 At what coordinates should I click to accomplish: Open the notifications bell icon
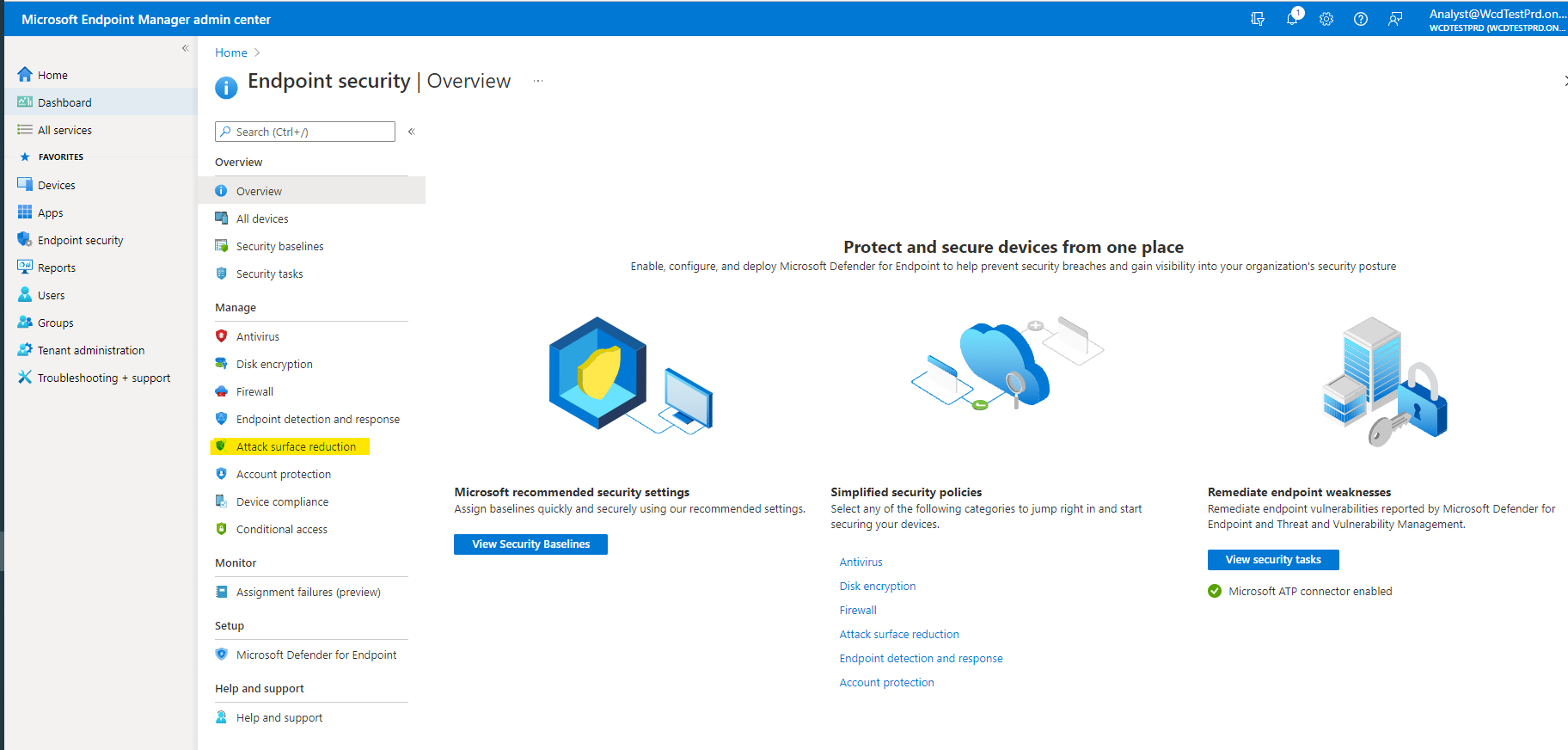[x=1292, y=19]
